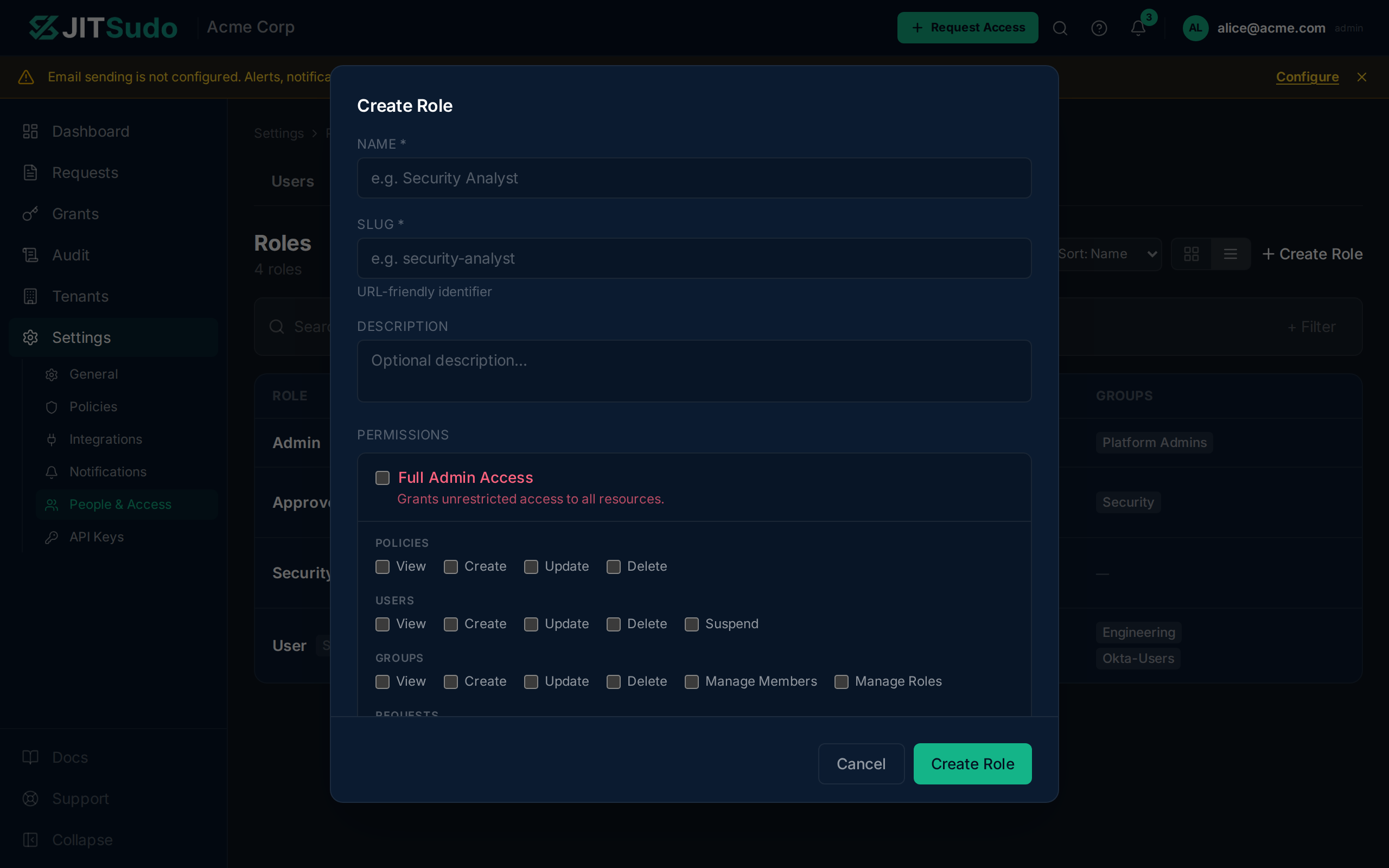The image size is (1389, 868).
Task: Go to Requests in the sidebar
Action: [113, 173]
